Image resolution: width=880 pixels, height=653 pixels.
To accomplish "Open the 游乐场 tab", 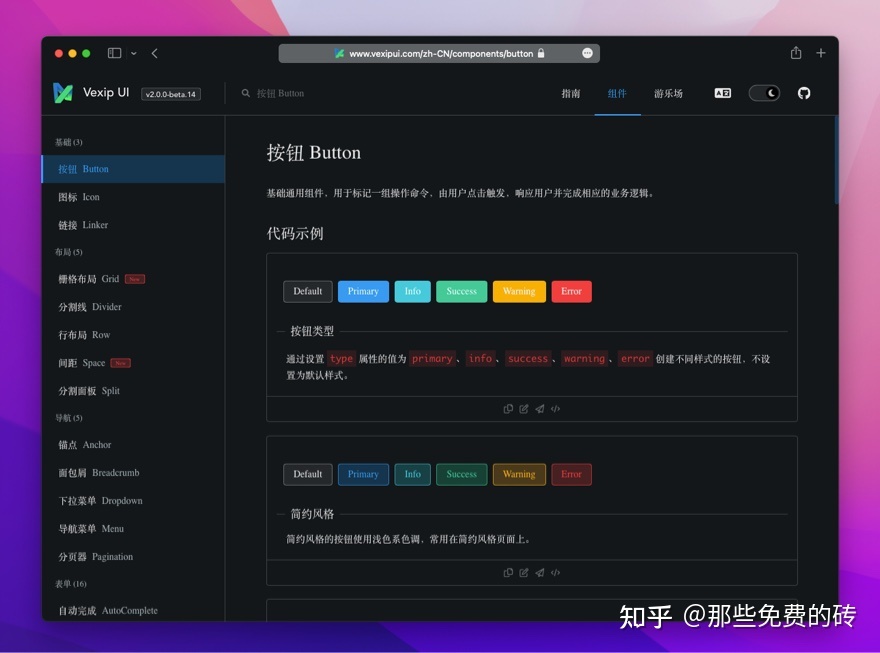I will click(668, 94).
